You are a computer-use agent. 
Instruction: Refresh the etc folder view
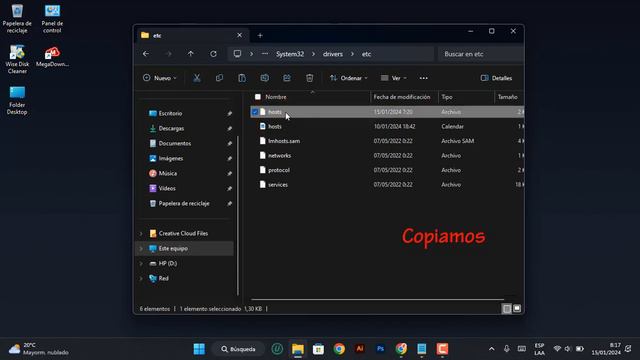(x=213, y=54)
